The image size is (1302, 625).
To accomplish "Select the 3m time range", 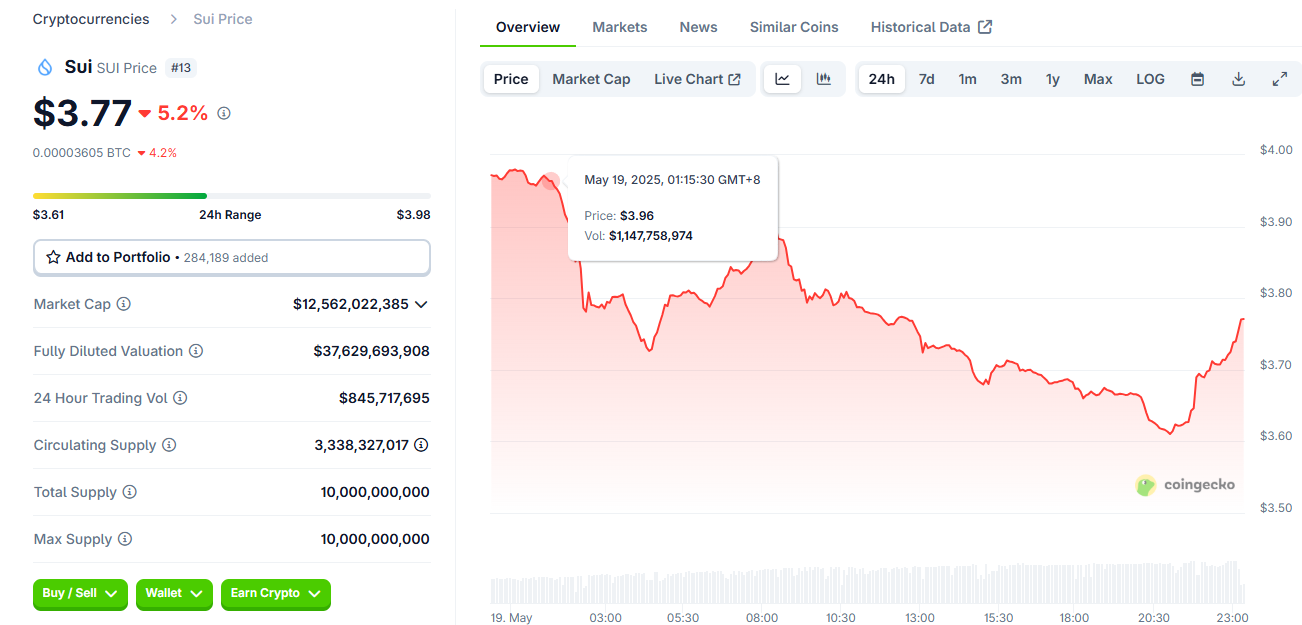I will click(x=1011, y=79).
